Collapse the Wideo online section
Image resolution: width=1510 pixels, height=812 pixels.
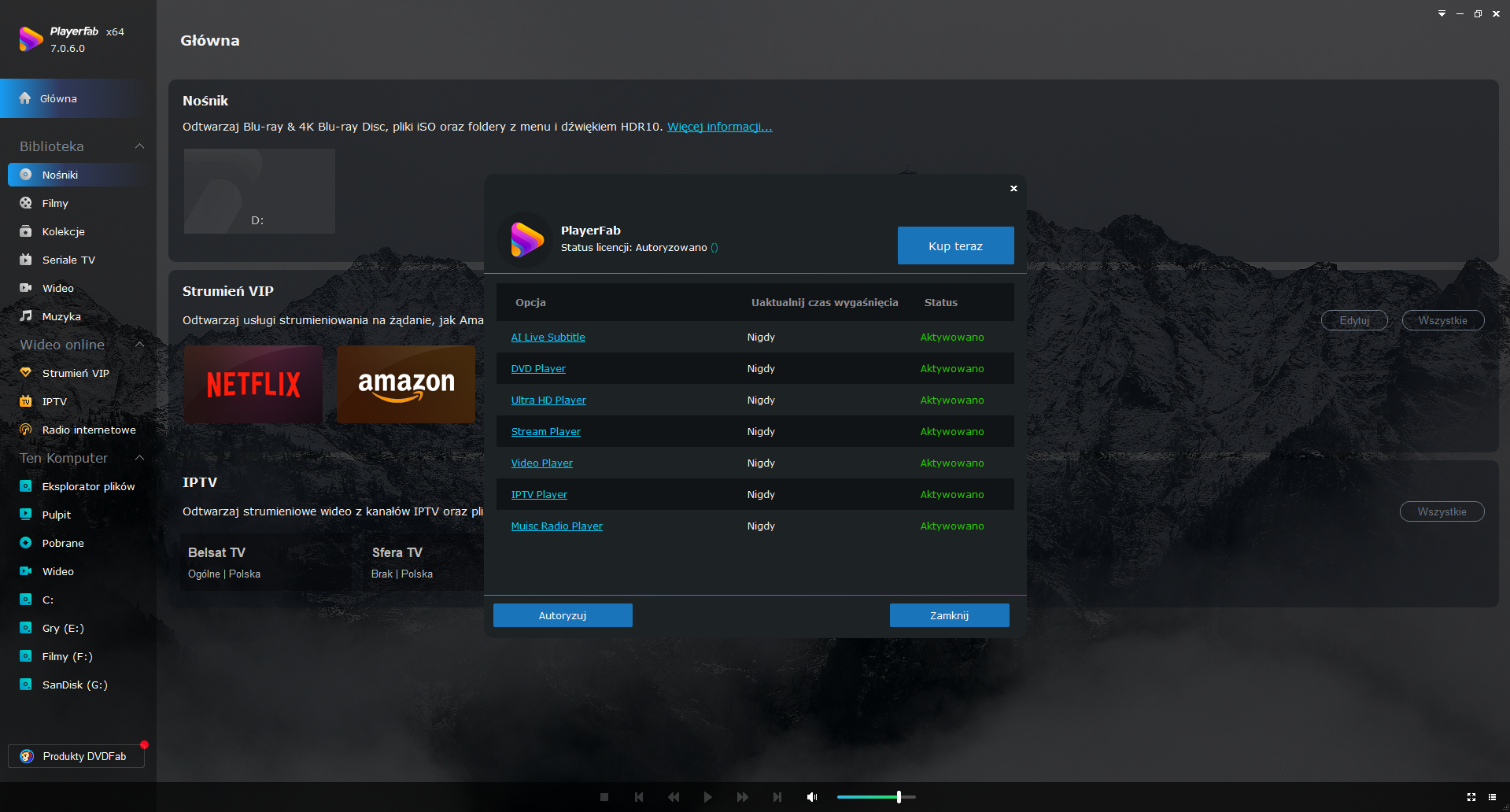139,345
